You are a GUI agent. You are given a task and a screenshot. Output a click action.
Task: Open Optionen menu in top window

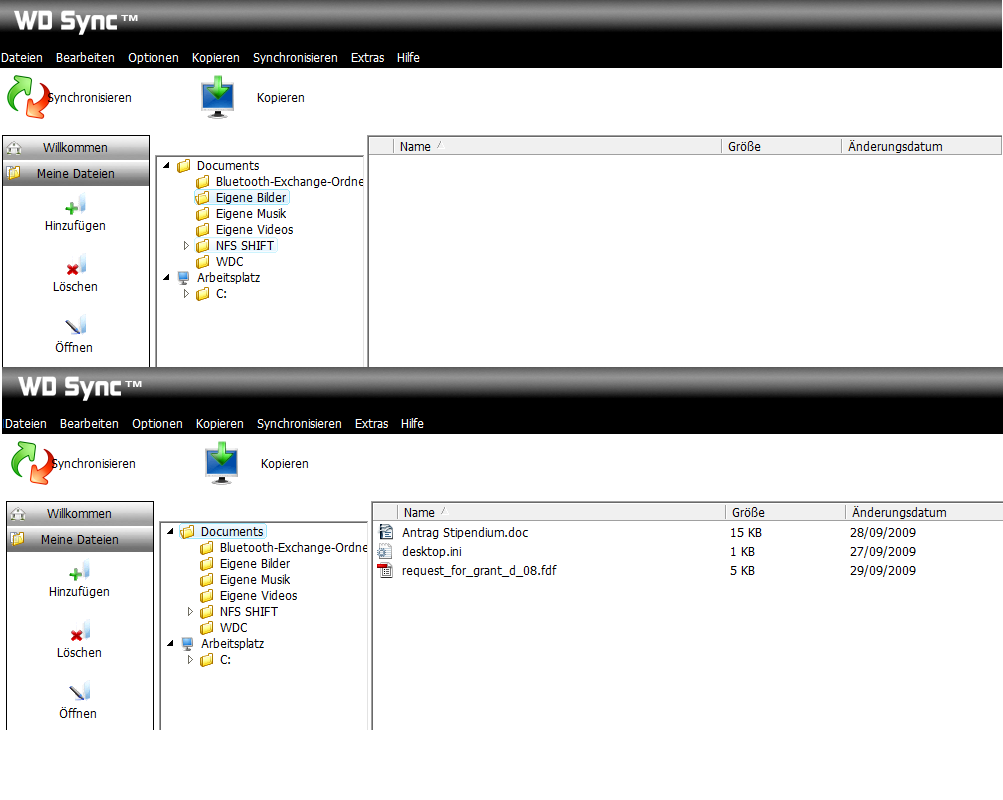[154, 58]
